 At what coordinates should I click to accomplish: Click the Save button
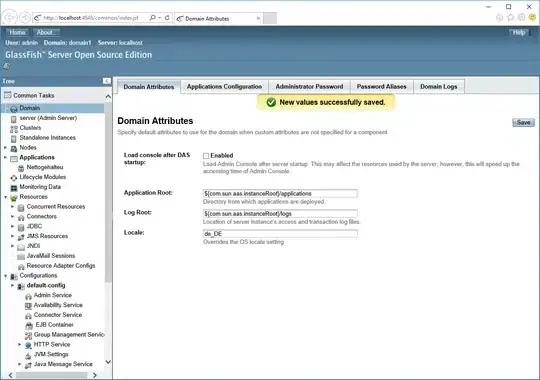523,123
